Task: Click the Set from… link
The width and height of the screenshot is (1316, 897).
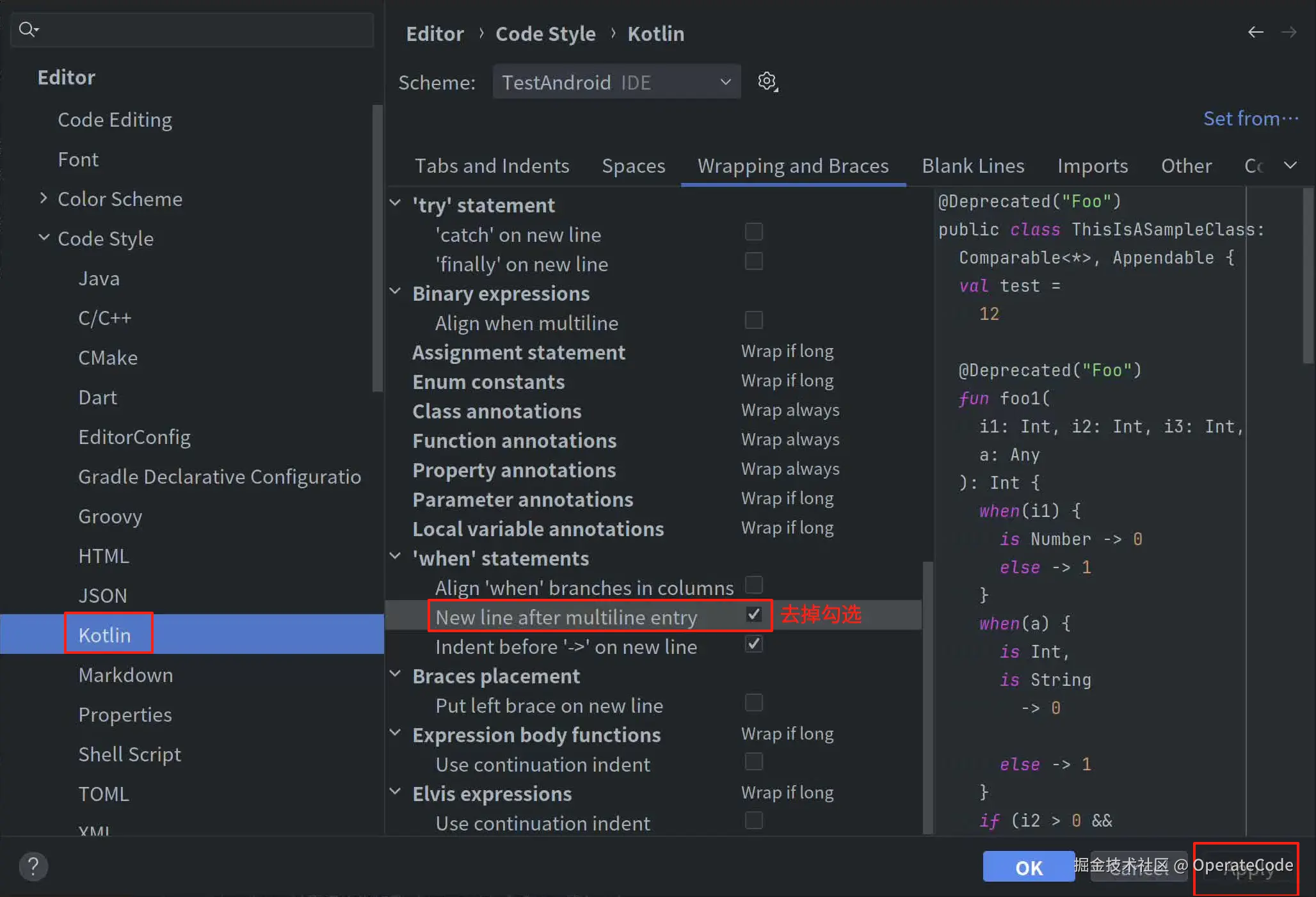Action: tap(1250, 118)
